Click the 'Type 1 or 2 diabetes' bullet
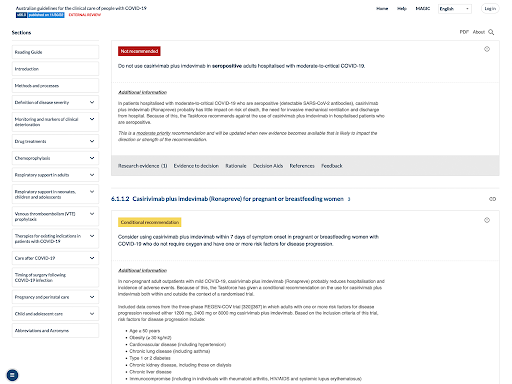The image size is (512, 384). [x=150, y=358]
